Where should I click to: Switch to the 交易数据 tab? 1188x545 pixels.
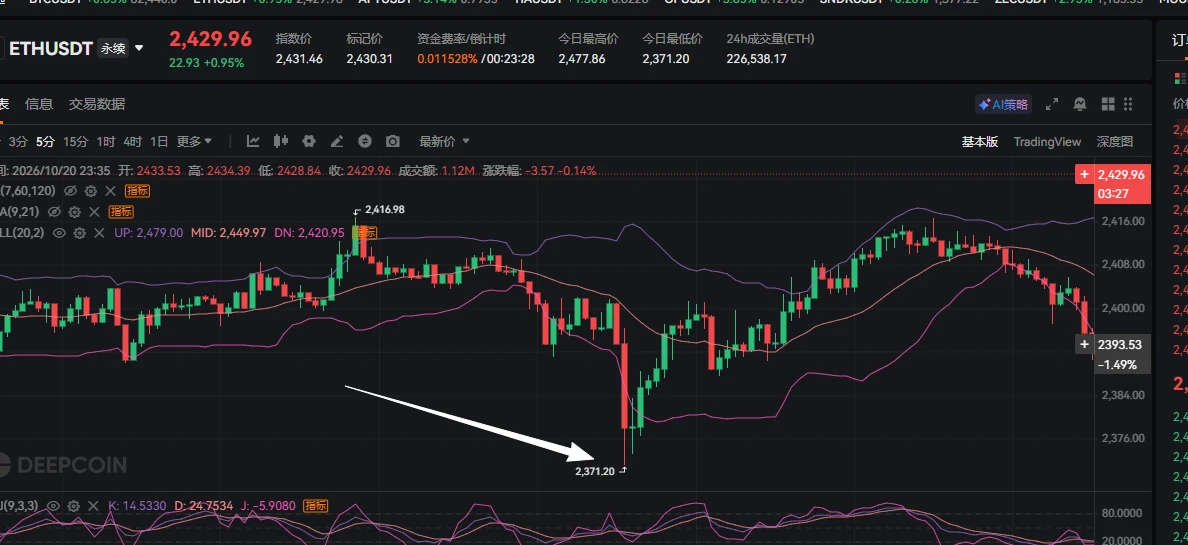(x=97, y=105)
